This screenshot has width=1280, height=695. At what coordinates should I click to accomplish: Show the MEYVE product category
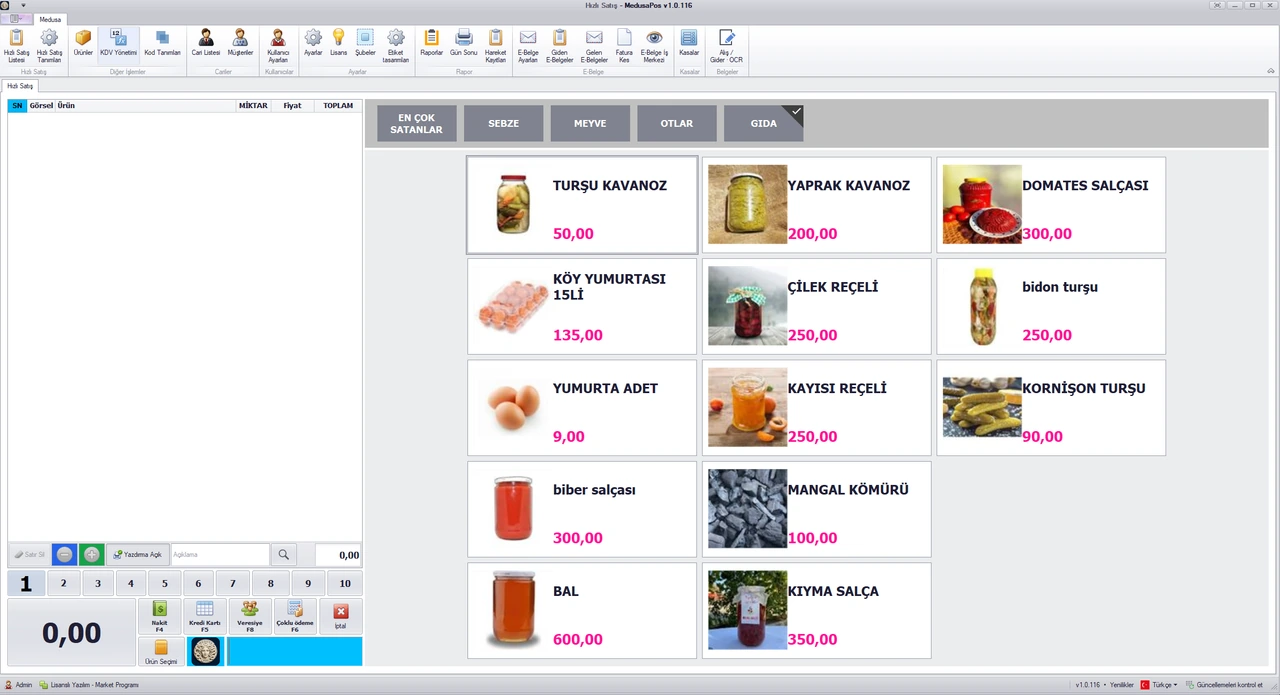point(590,123)
